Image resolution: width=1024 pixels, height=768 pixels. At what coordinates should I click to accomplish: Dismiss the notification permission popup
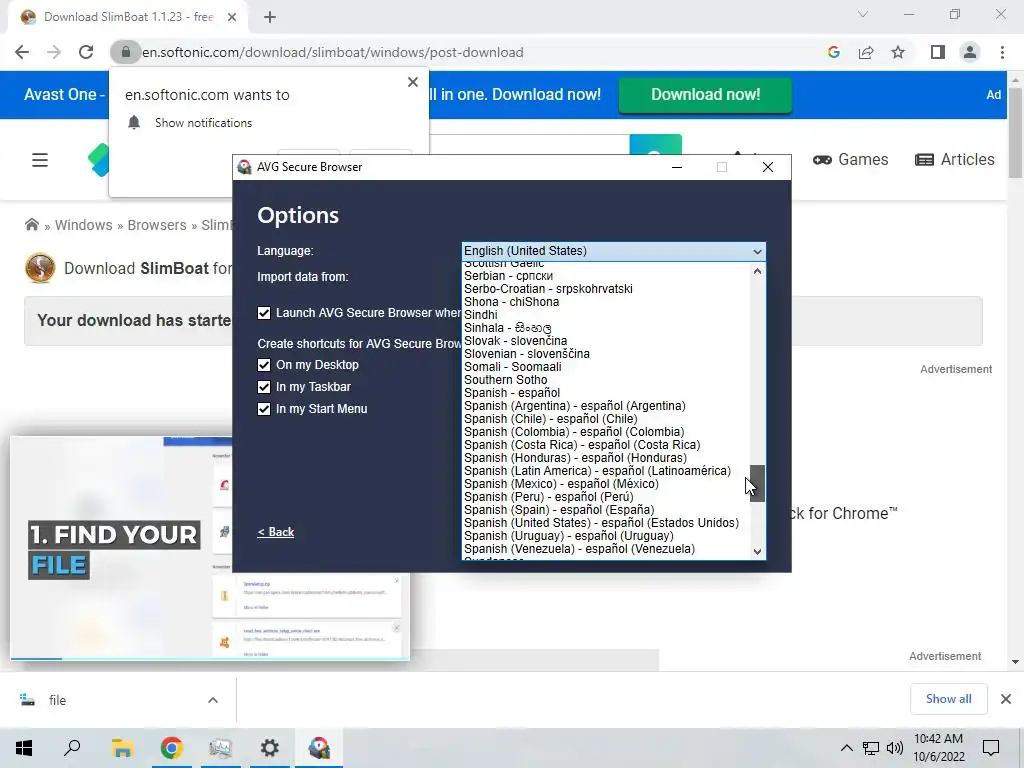pyautogui.click(x=413, y=82)
